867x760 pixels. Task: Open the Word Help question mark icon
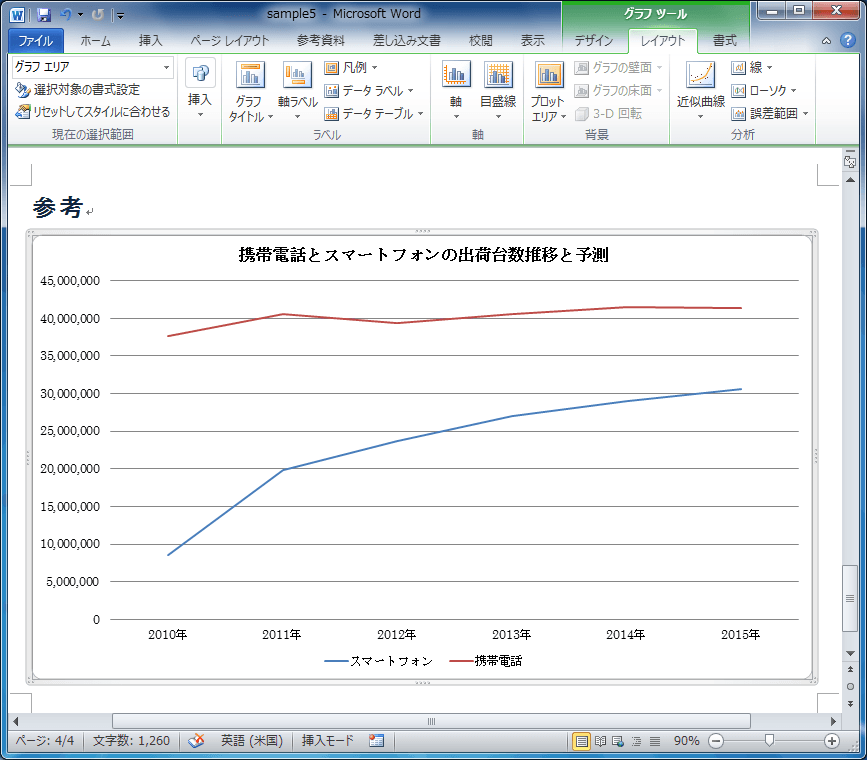pyautogui.click(x=848, y=40)
